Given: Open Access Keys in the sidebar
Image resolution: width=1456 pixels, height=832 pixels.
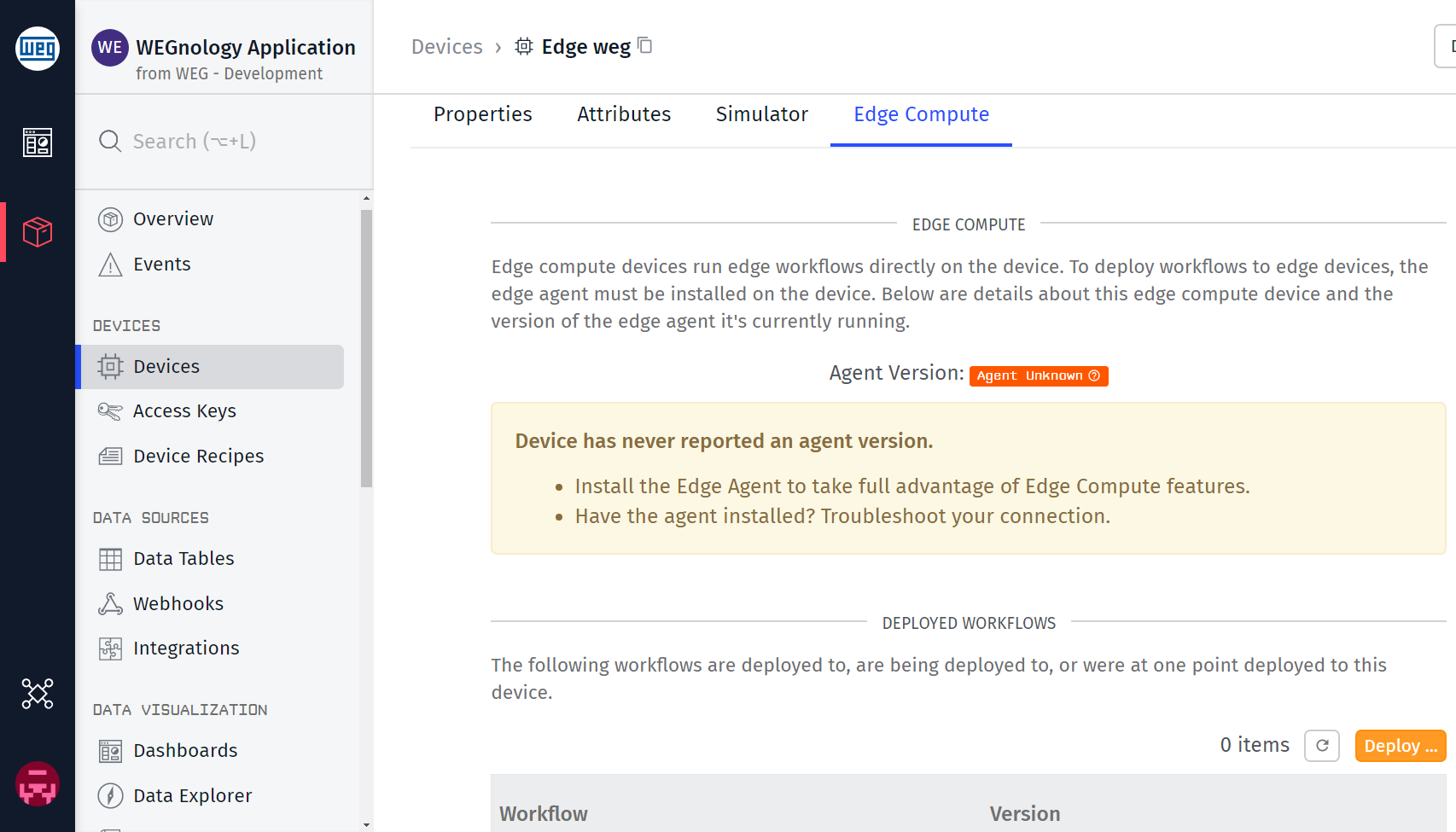Looking at the screenshot, I should tap(210, 411).
